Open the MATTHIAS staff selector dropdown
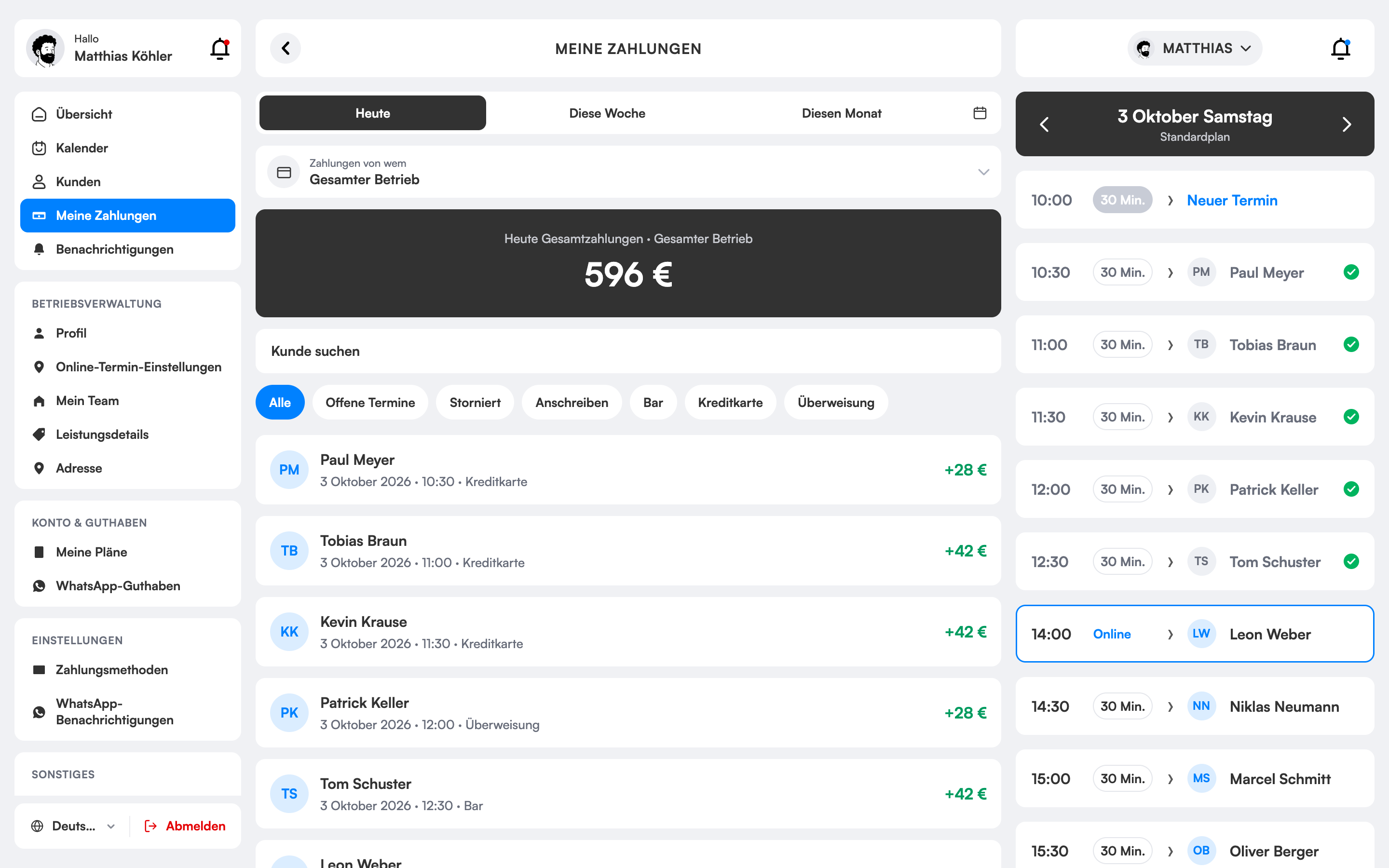The image size is (1389, 868). pos(1195,48)
